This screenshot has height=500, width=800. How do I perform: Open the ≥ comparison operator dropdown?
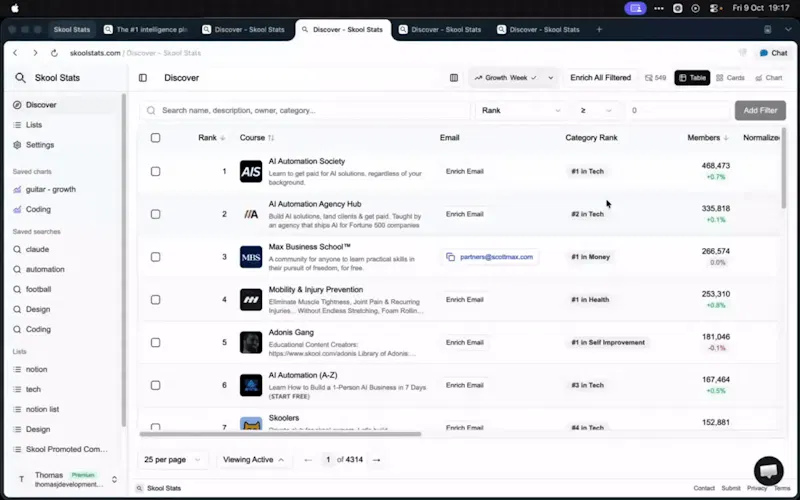pyautogui.click(x=595, y=110)
